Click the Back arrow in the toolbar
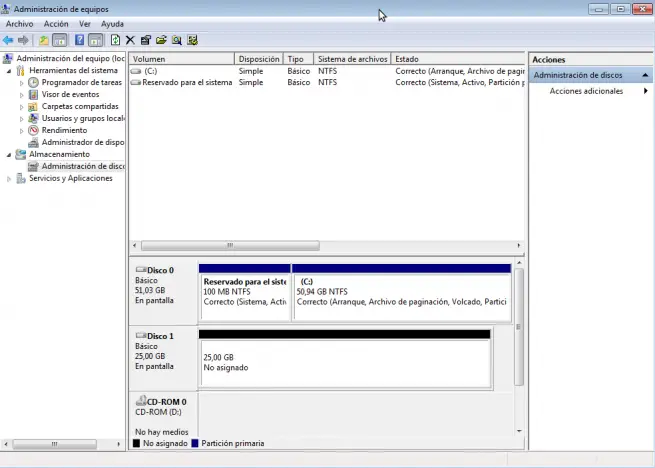655x468 pixels. 8,40
